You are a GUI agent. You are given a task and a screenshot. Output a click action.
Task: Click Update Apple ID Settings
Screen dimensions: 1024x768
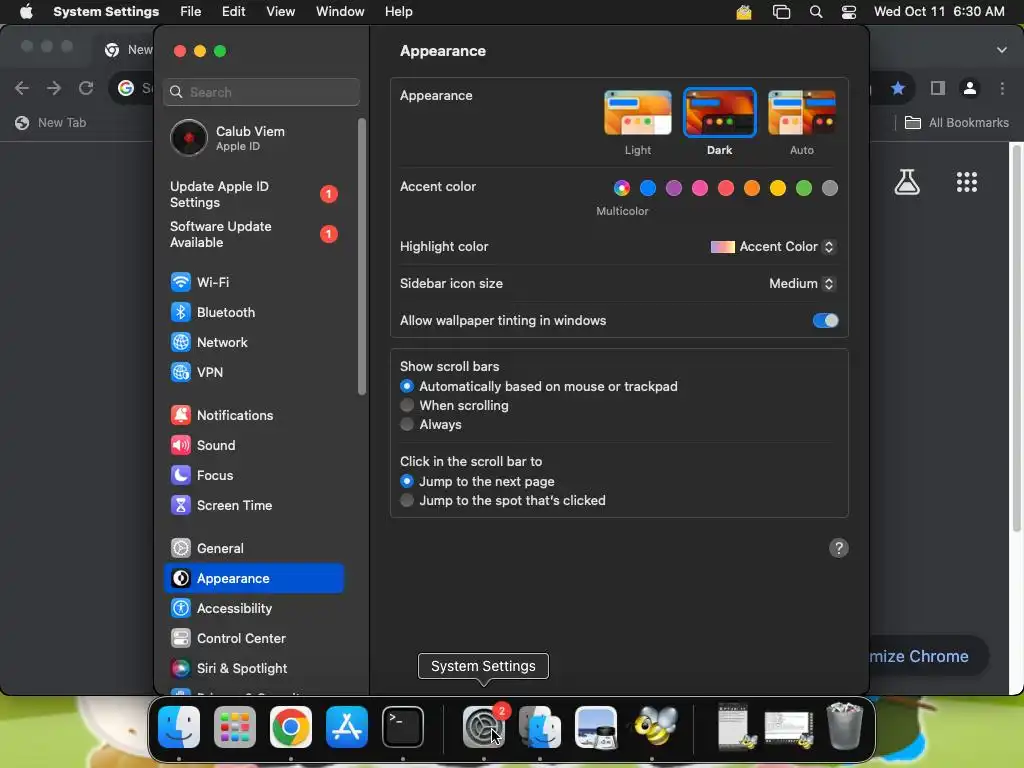click(253, 194)
